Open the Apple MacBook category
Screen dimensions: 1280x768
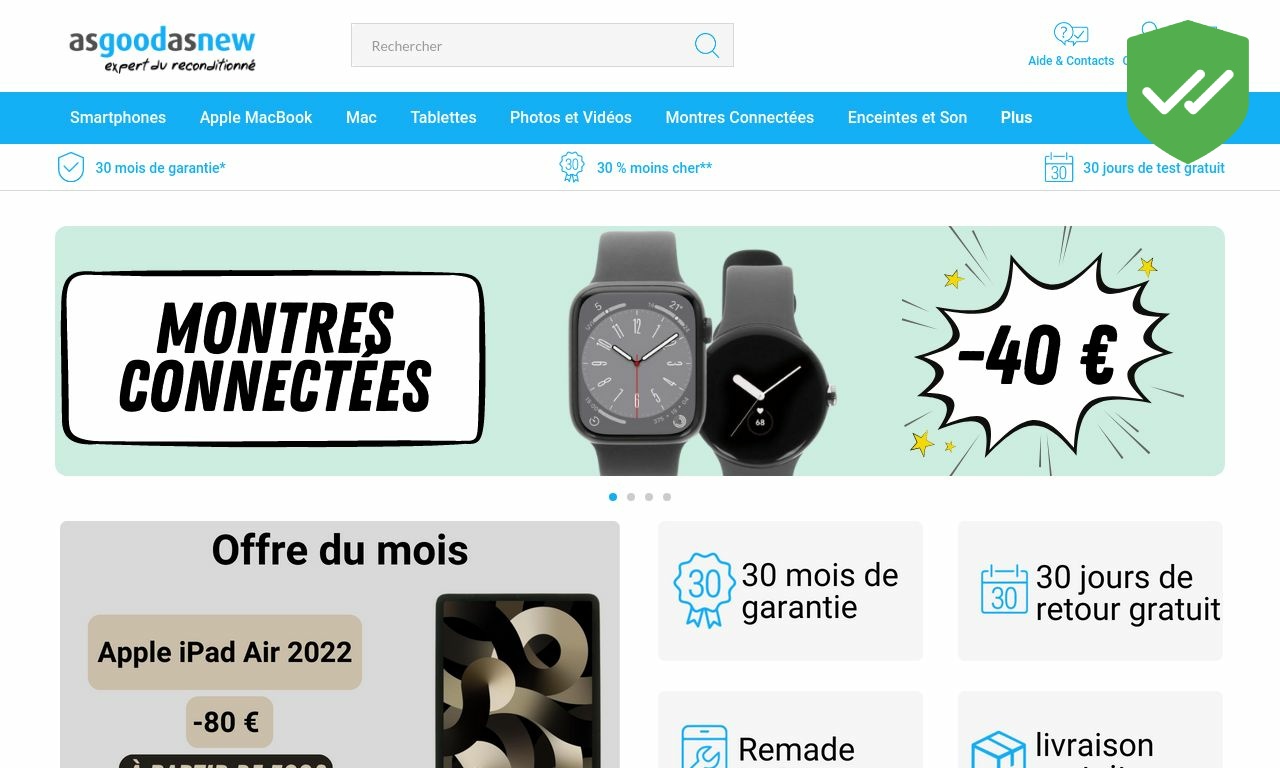(x=256, y=118)
